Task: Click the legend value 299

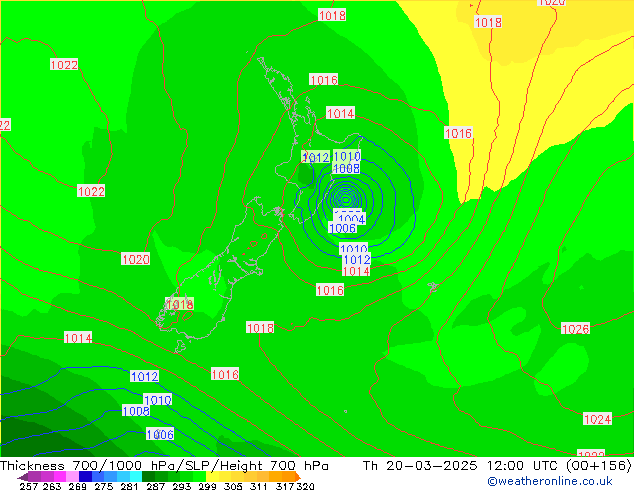Action: click(207, 486)
